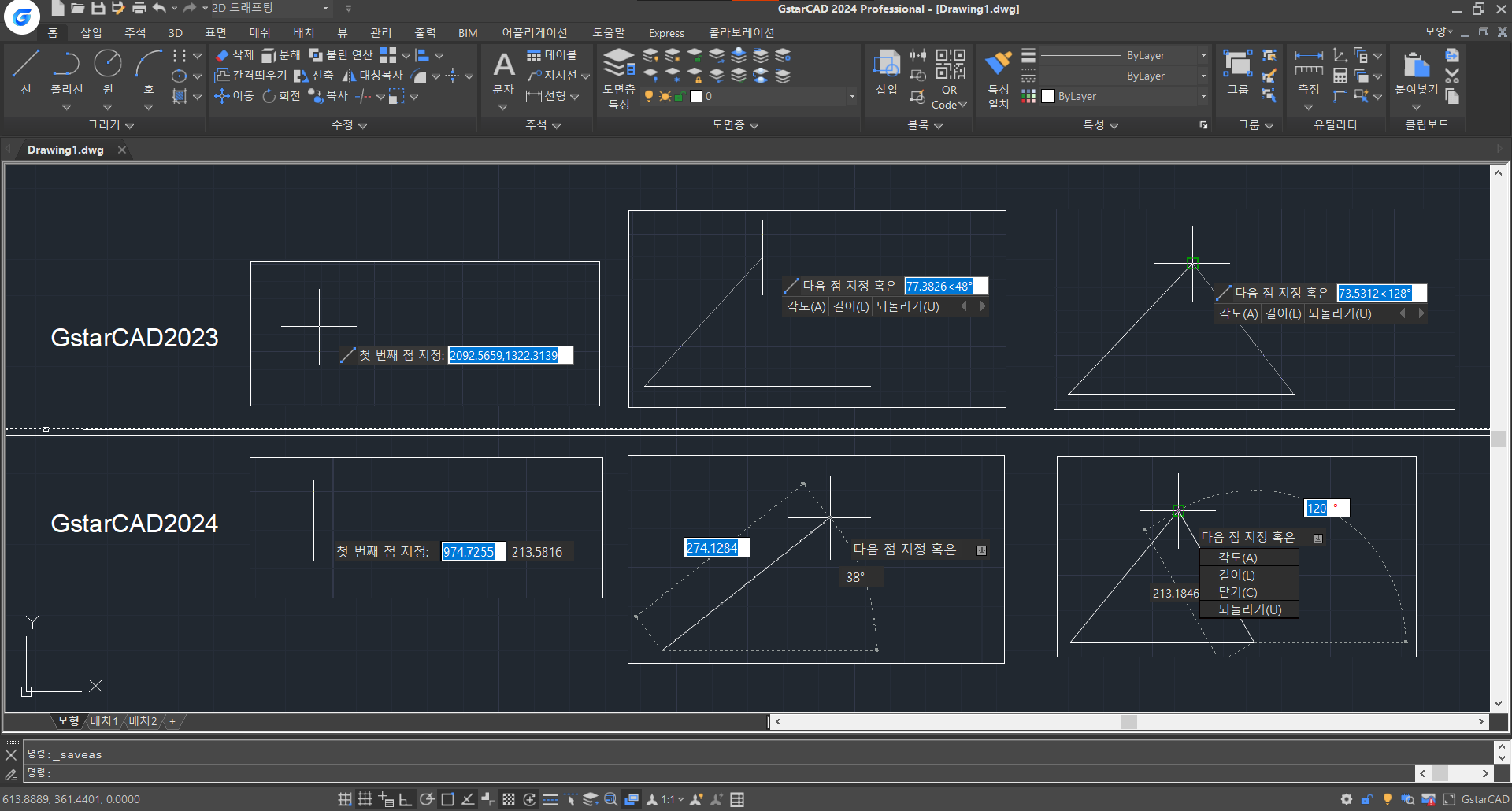Click the QR Code tool

(950, 79)
